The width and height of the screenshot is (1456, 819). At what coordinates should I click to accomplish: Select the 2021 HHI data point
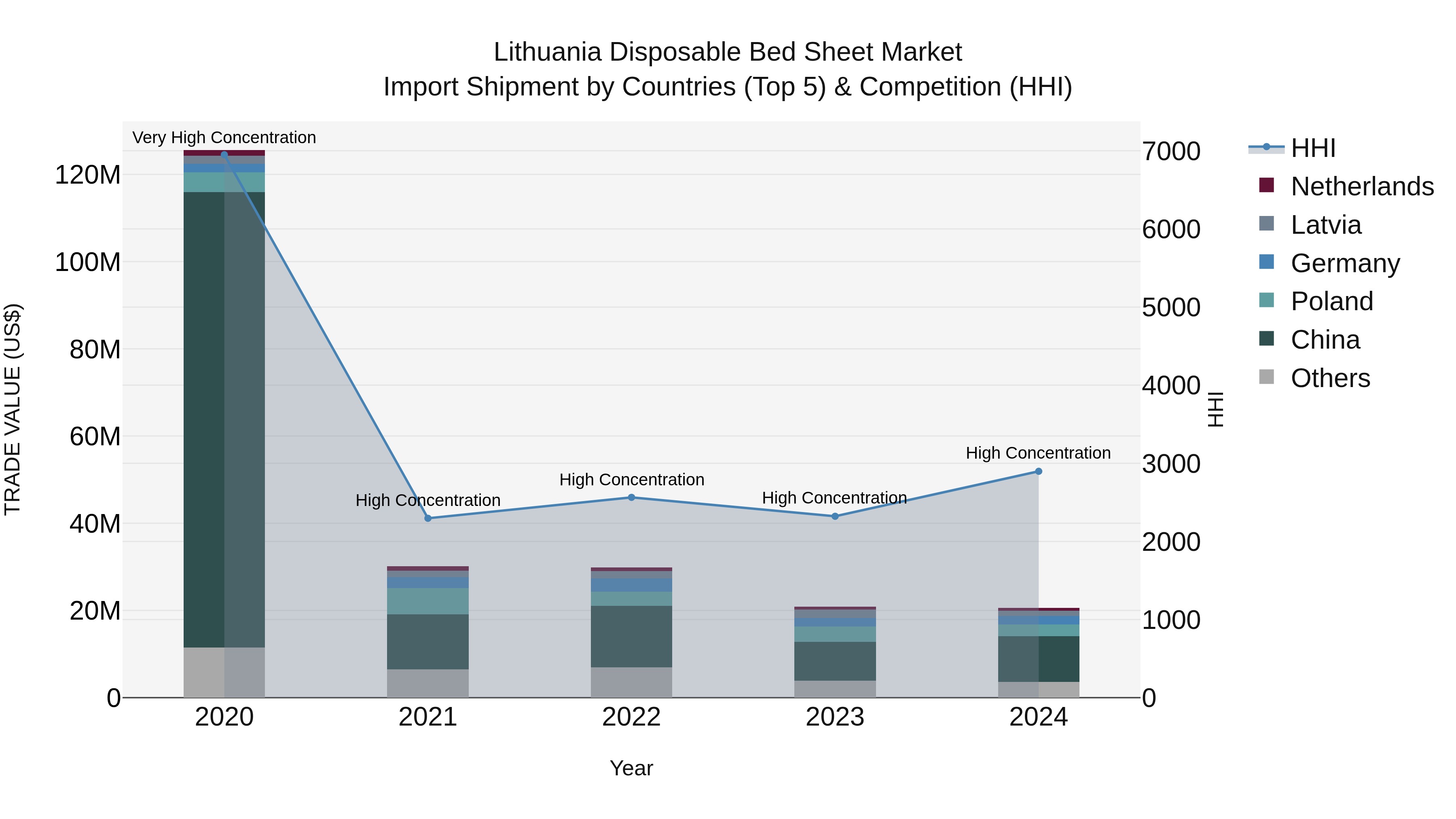tap(428, 518)
